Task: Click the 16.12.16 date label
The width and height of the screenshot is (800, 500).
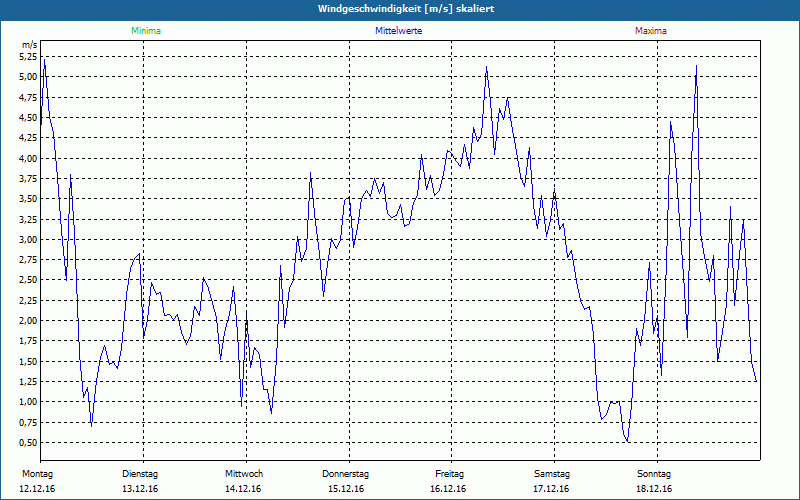Action: point(448,489)
